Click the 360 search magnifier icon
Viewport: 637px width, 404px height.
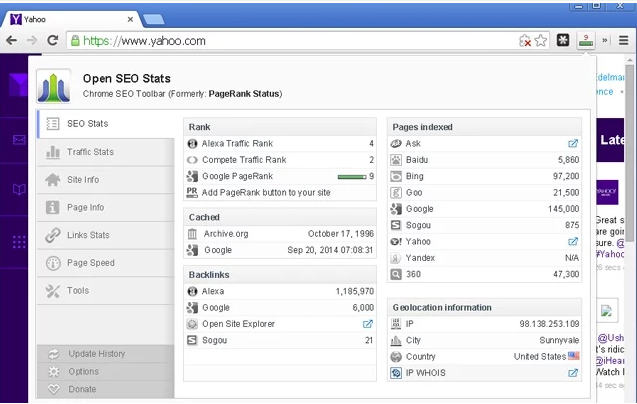[x=396, y=274]
